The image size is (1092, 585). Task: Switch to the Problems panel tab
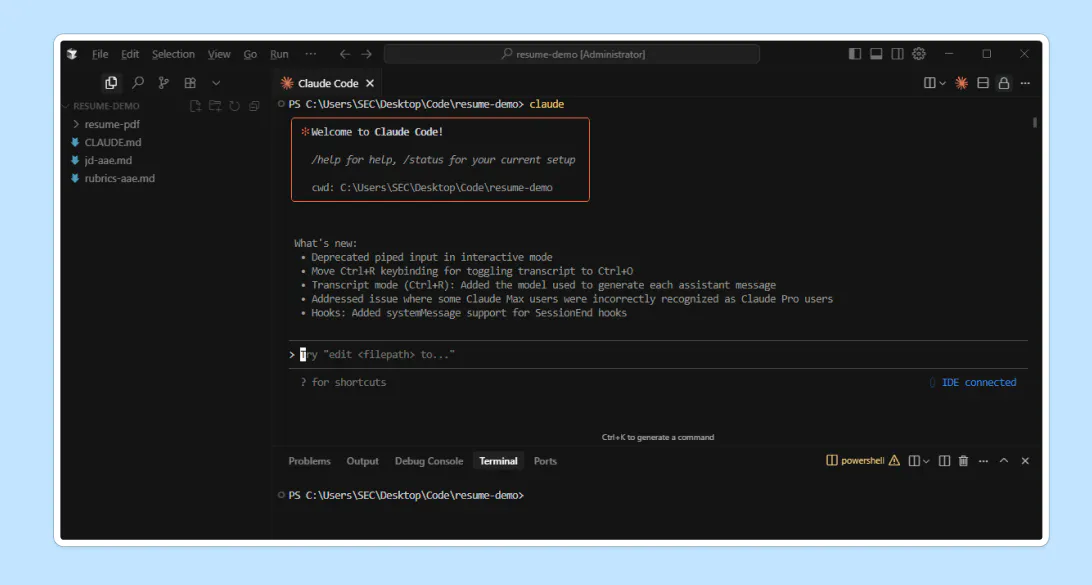click(x=309, y=461)
